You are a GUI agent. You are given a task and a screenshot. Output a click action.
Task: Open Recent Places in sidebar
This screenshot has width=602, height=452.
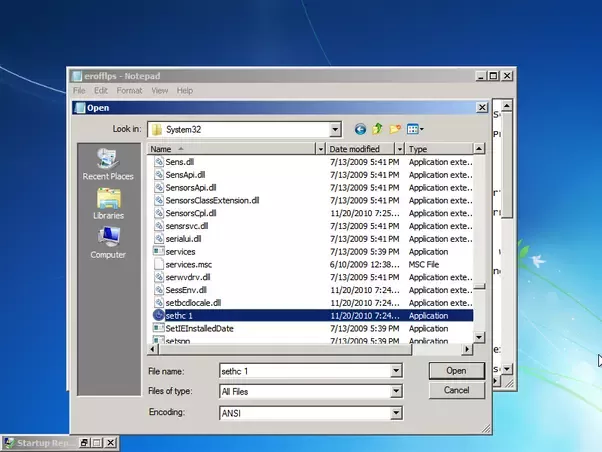(x=108, y=164)
